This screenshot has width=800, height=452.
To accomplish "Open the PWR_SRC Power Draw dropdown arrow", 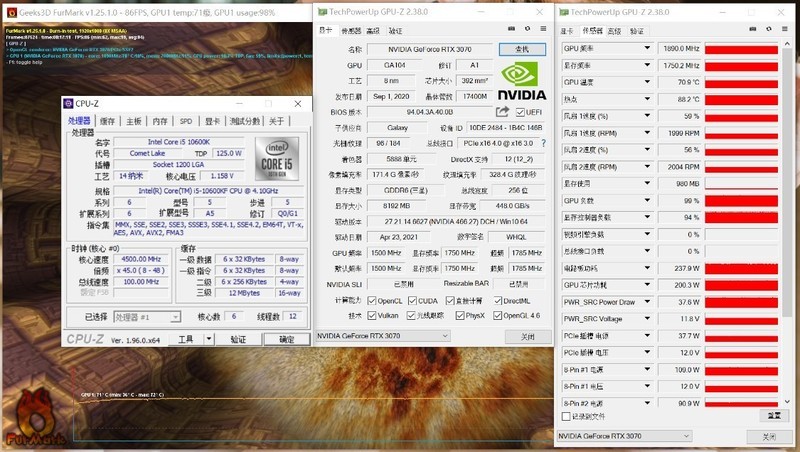I will (647, 302).
